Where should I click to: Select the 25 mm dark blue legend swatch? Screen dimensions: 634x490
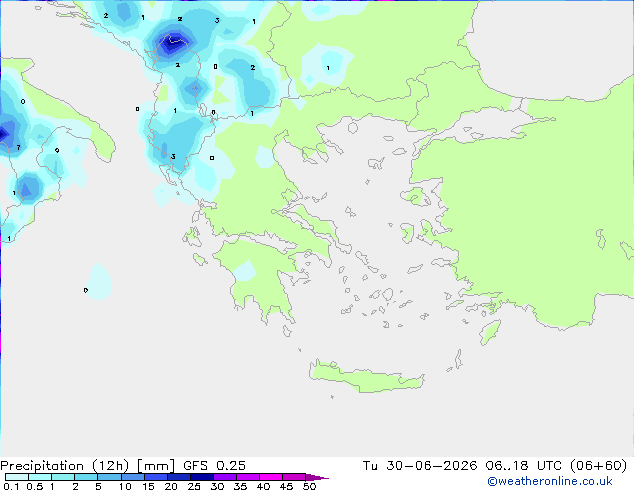tap(201, 477)
